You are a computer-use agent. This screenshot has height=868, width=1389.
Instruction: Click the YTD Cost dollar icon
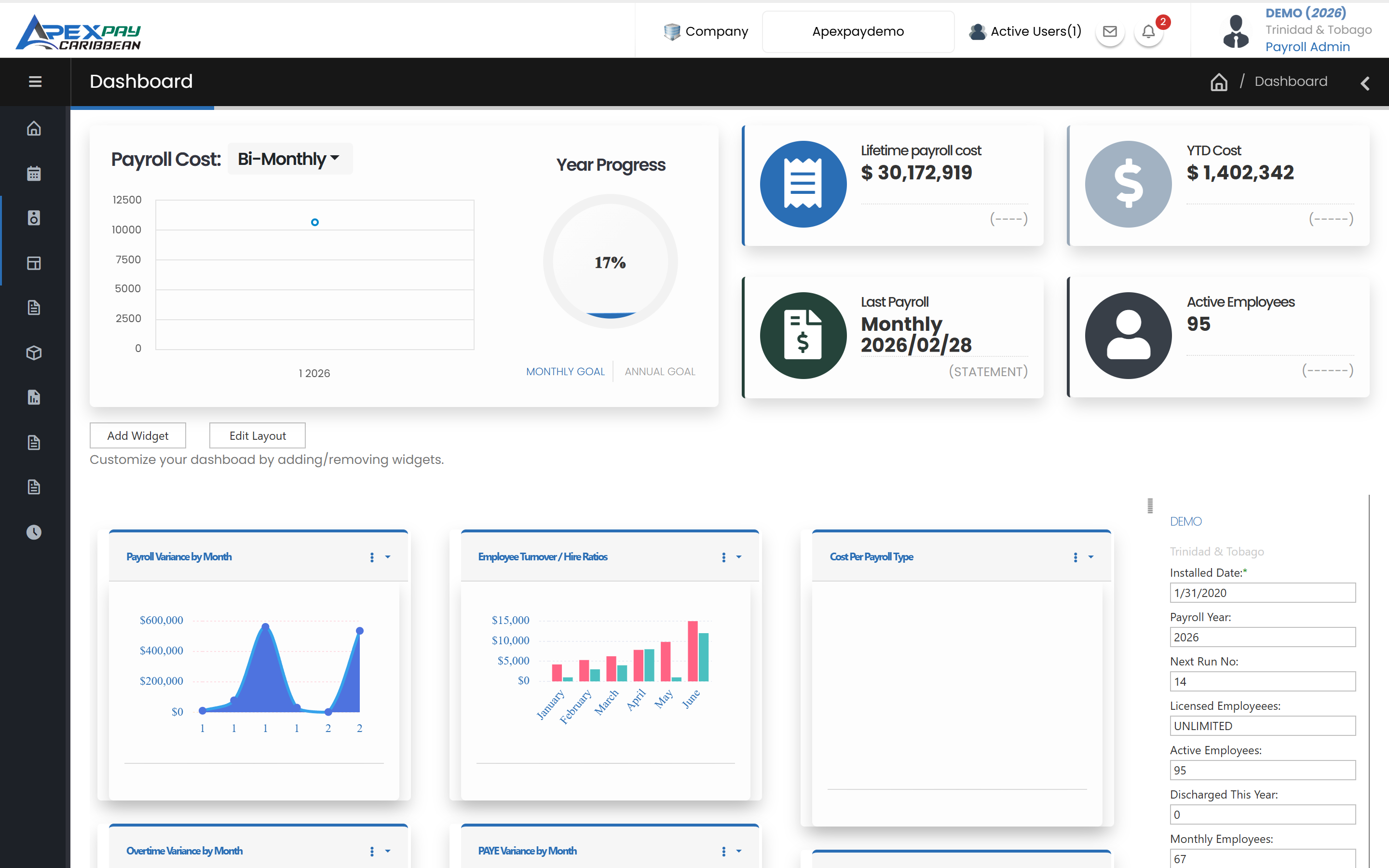[1128, 184]
